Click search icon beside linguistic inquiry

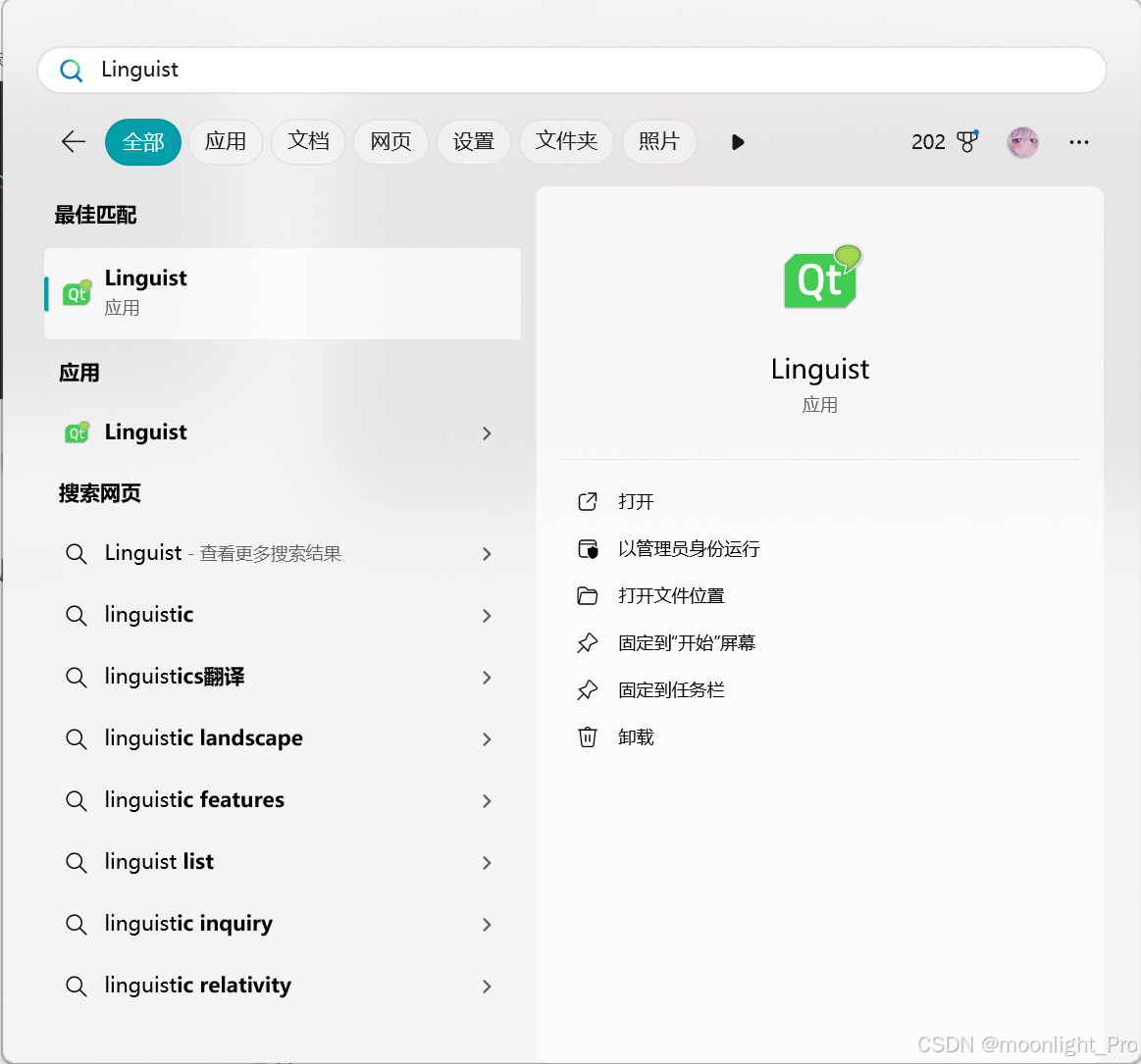(x=77, y=925)
